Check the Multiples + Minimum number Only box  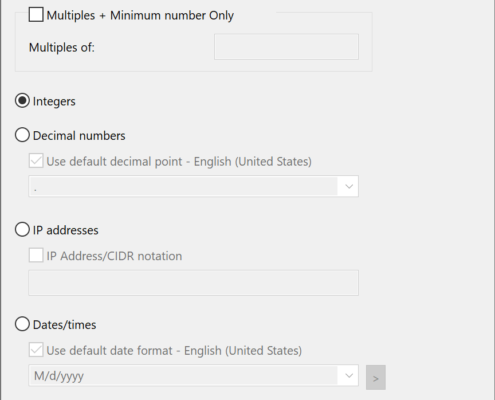click(x=36, y=15)
